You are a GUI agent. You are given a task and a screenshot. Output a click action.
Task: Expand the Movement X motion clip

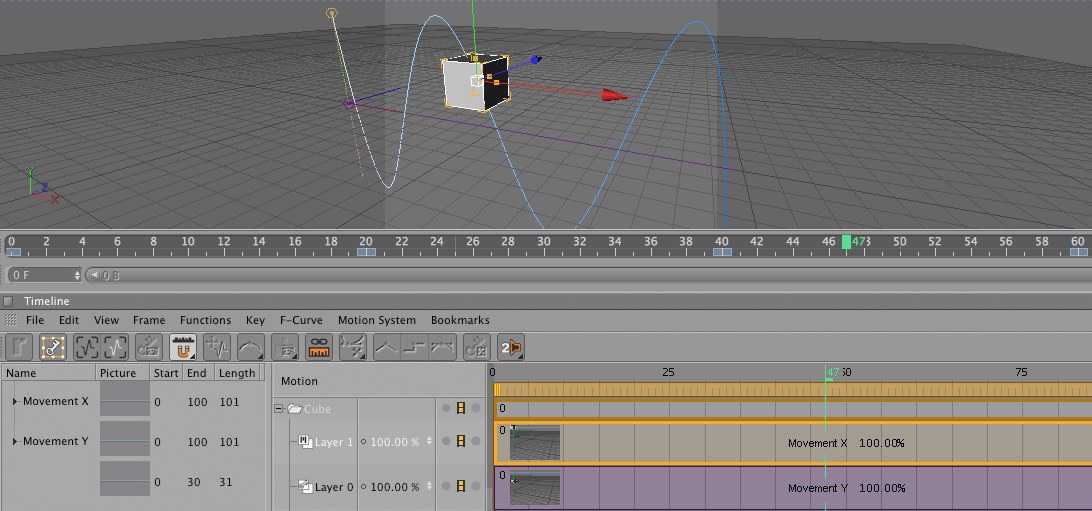pos(14,401)
